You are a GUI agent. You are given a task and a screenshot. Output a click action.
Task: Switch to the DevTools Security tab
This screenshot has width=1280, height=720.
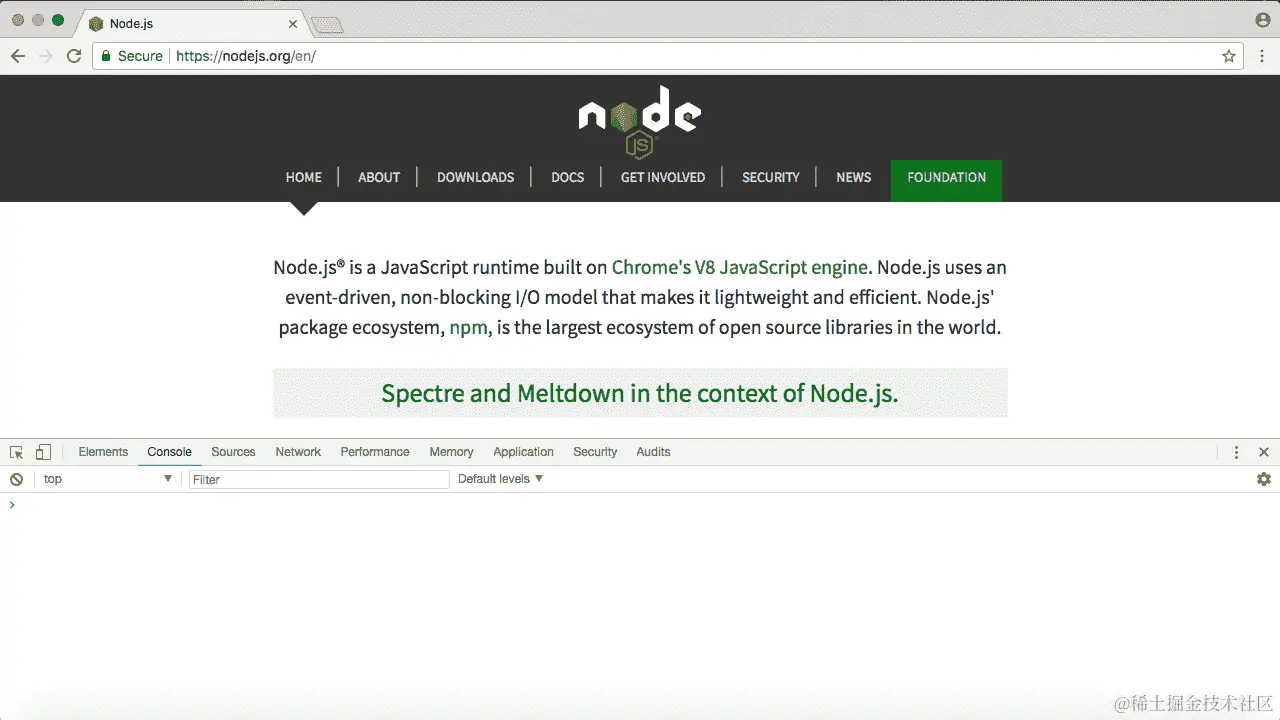[595, 452]
